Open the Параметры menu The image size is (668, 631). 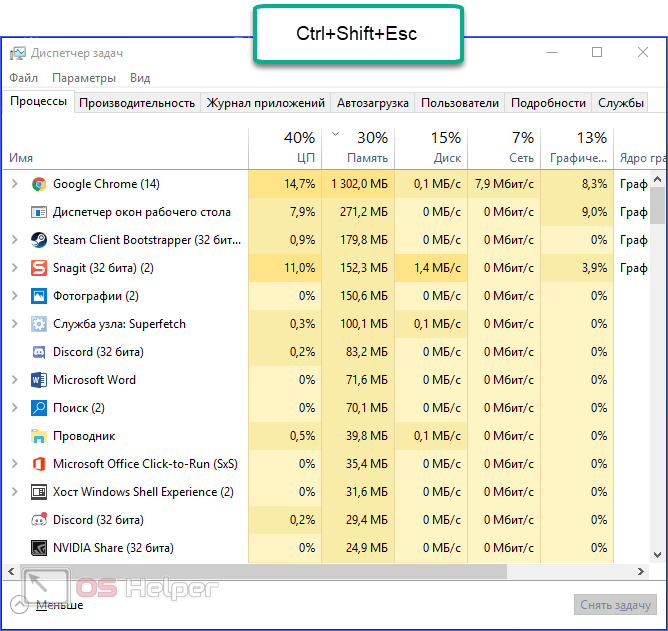(84, 78)
